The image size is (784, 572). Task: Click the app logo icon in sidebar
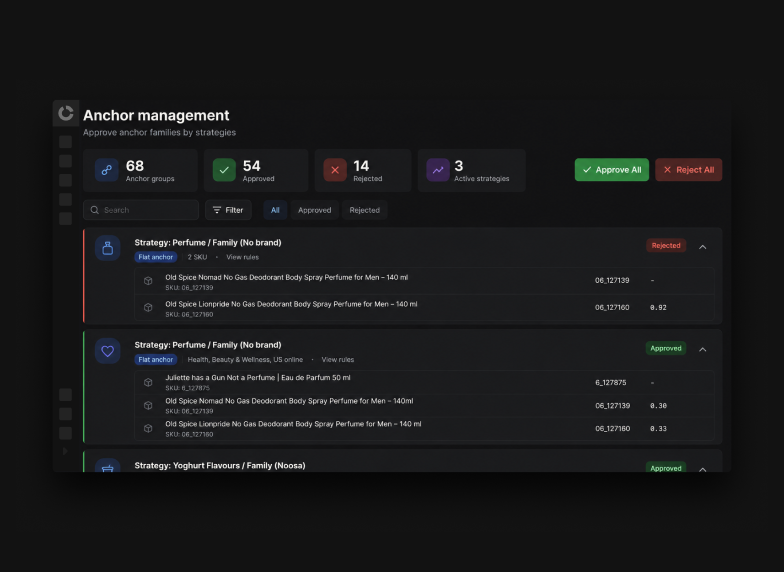point(66,113)
